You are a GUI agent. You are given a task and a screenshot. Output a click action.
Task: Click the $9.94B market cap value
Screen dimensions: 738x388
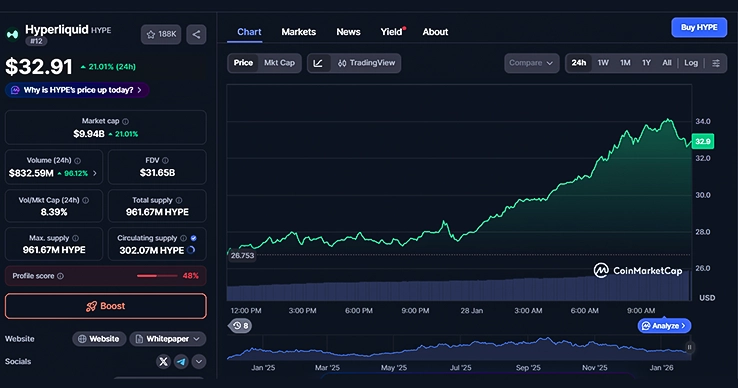tap(89, 134)
